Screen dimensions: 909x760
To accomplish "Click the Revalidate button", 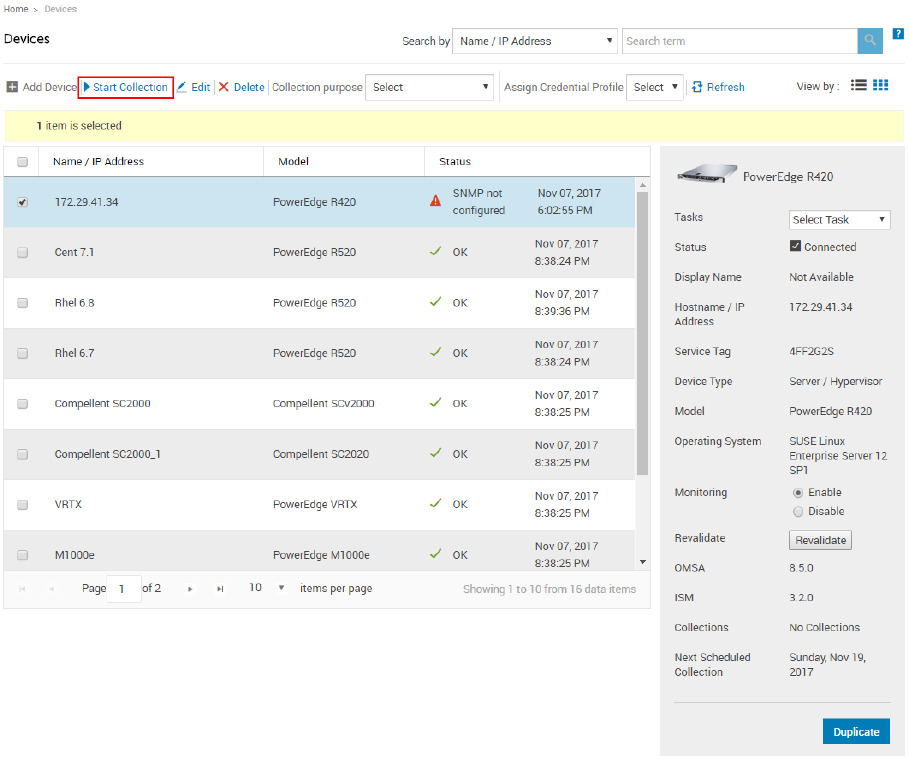I will tap(820, 540).
